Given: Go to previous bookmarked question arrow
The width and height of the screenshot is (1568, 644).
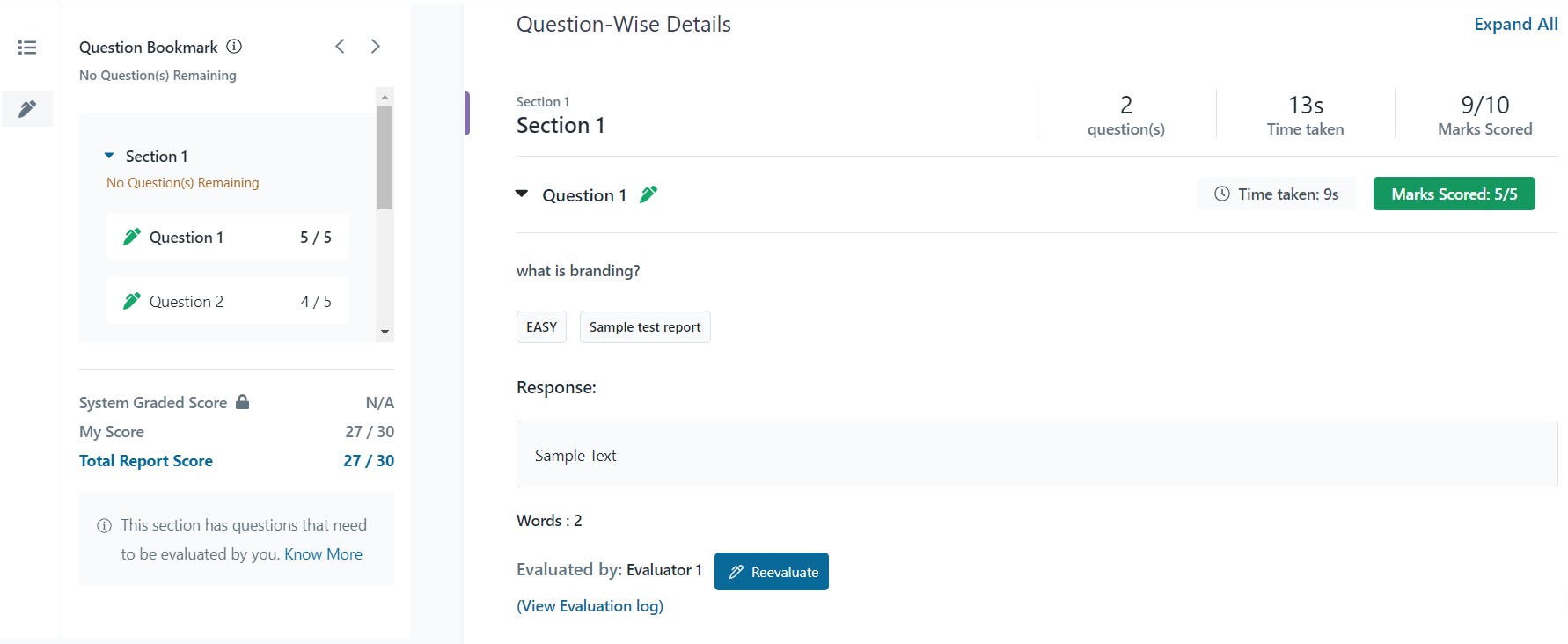Looking at the screenshot, I should pos(340,47).
